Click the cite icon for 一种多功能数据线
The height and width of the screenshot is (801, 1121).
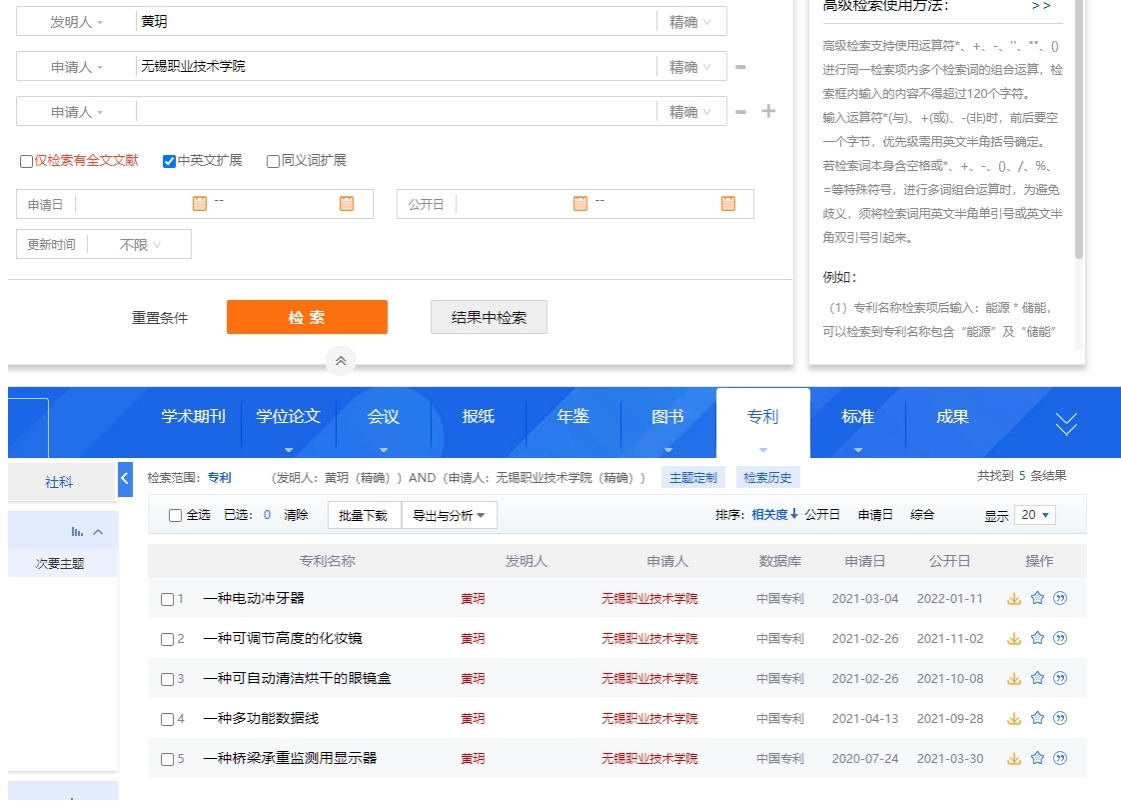[x=1060, y=718]
